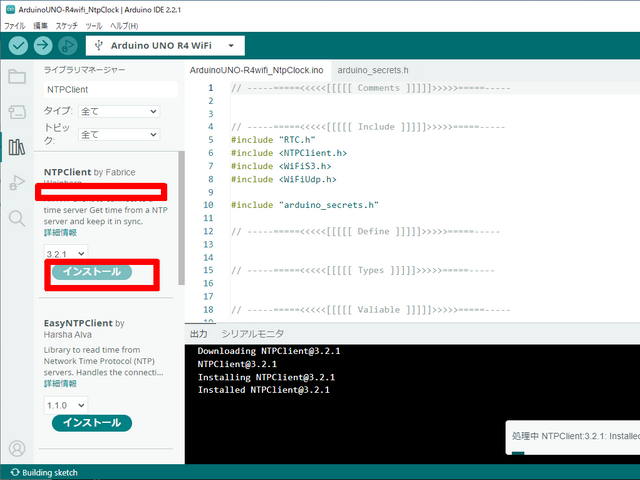The height and width of the screenshot is (480, 640).
Task: Open NTPClient version 3.2.1 dropdown
Action: pos(66,254)
